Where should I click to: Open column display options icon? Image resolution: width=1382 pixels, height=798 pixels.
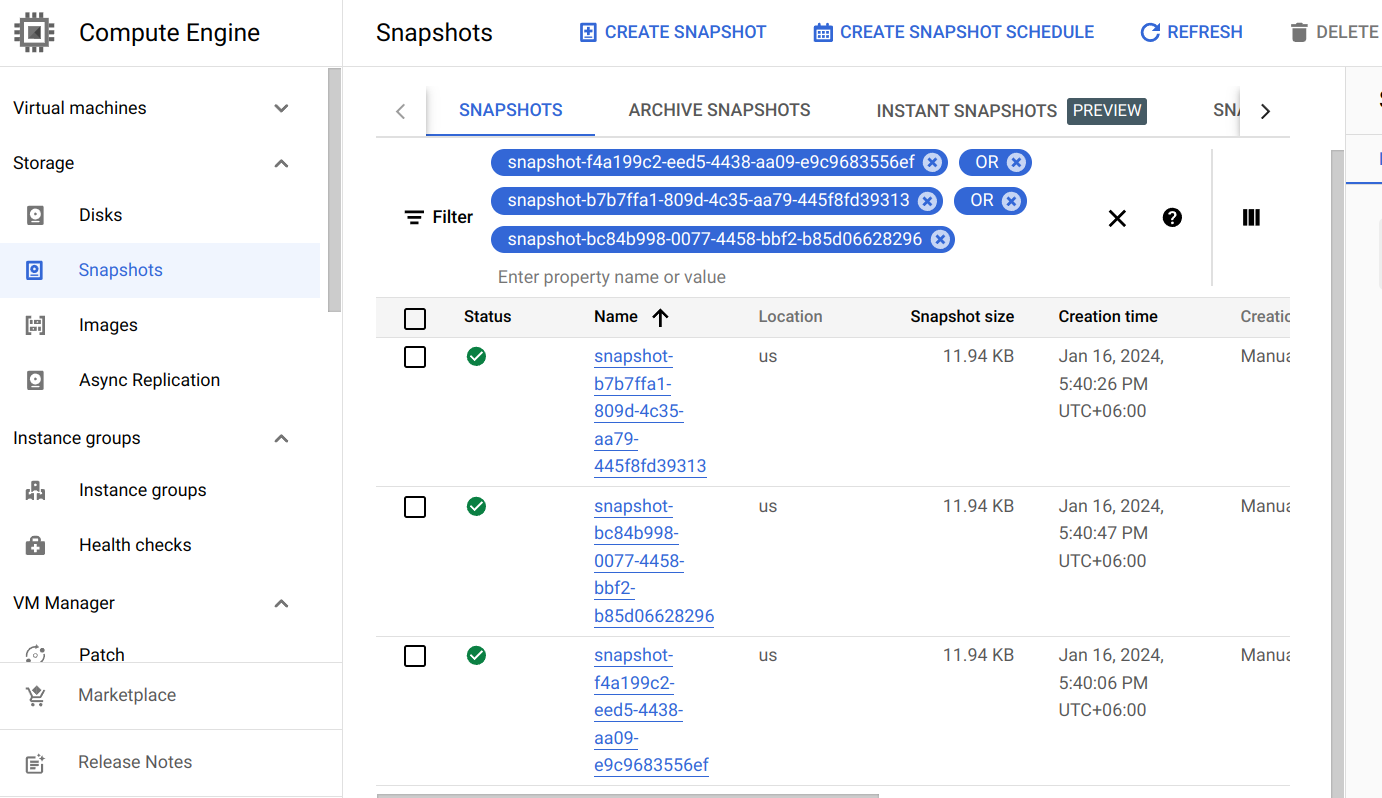(1251, 217)
